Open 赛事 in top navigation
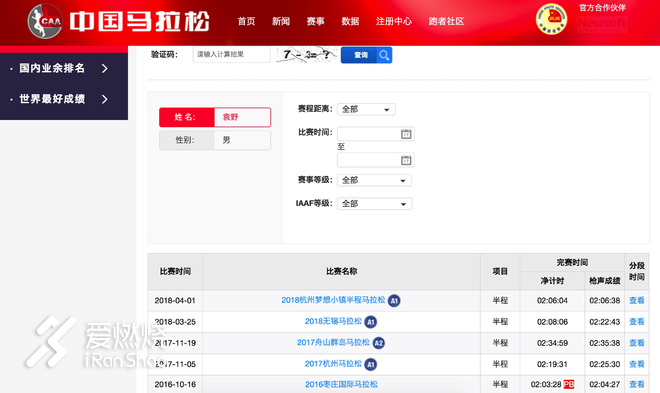The height and width of the screenshot is (393, 660). click(x=315, y=21)
